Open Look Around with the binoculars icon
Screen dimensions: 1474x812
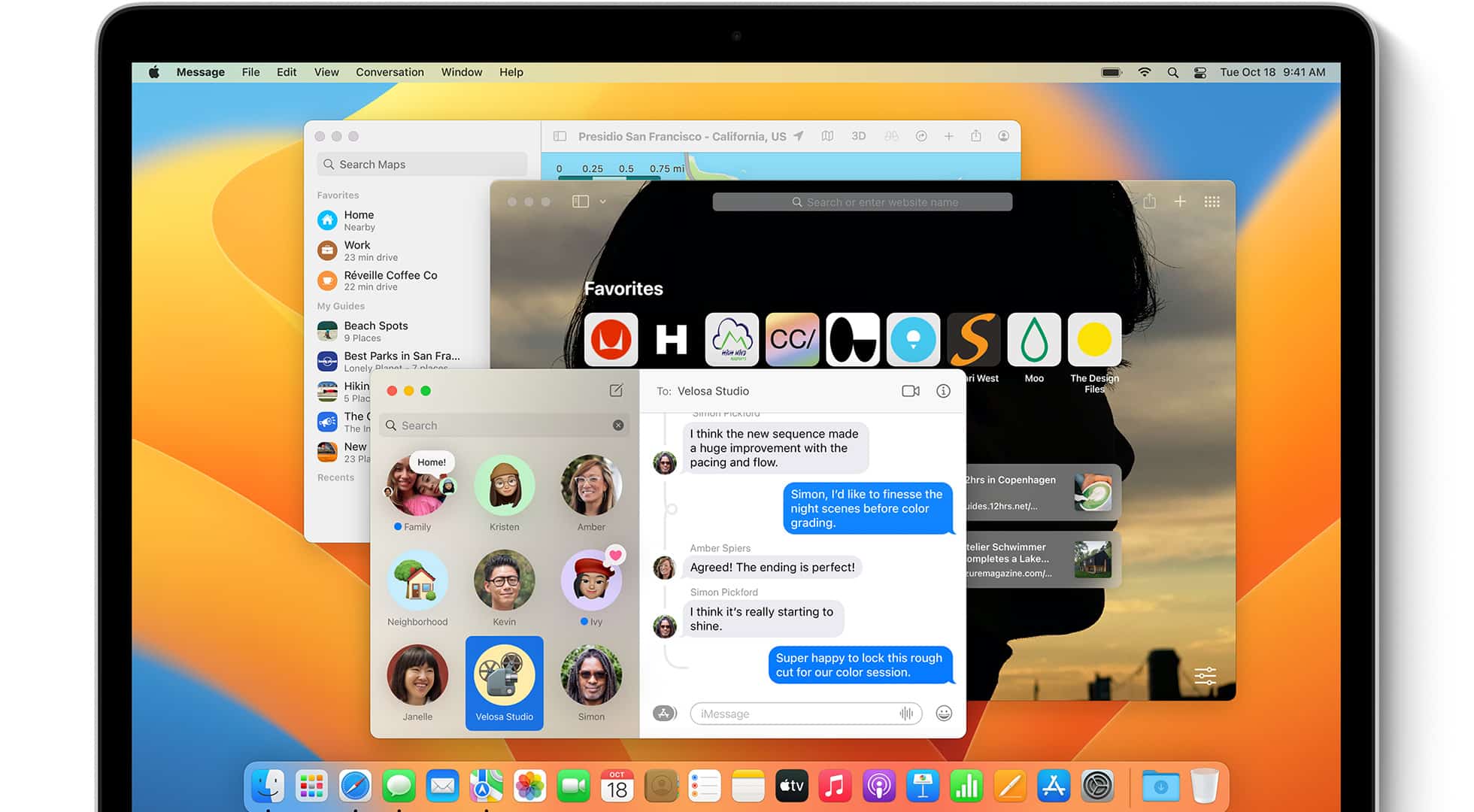pos(892,136)
